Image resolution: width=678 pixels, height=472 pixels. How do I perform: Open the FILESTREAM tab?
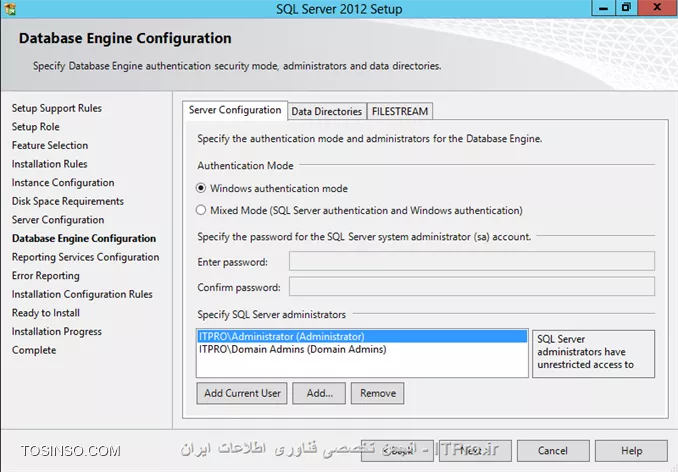click(x=400, y=111)
